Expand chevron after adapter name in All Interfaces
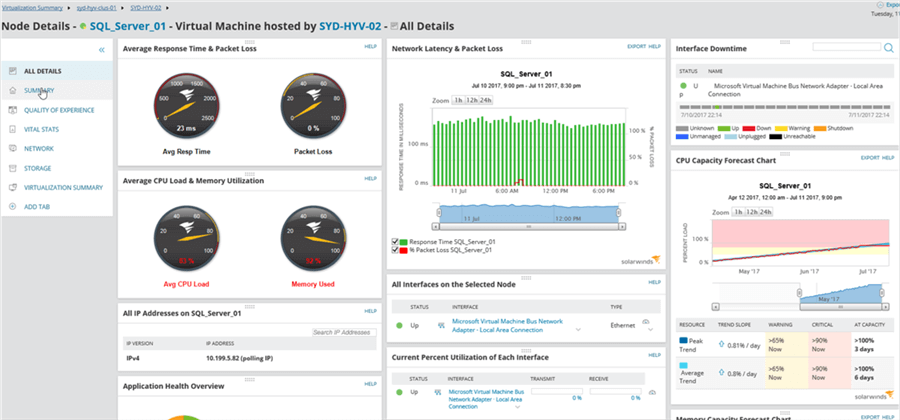This screenshot has width=900, height=420. (578, 330)
